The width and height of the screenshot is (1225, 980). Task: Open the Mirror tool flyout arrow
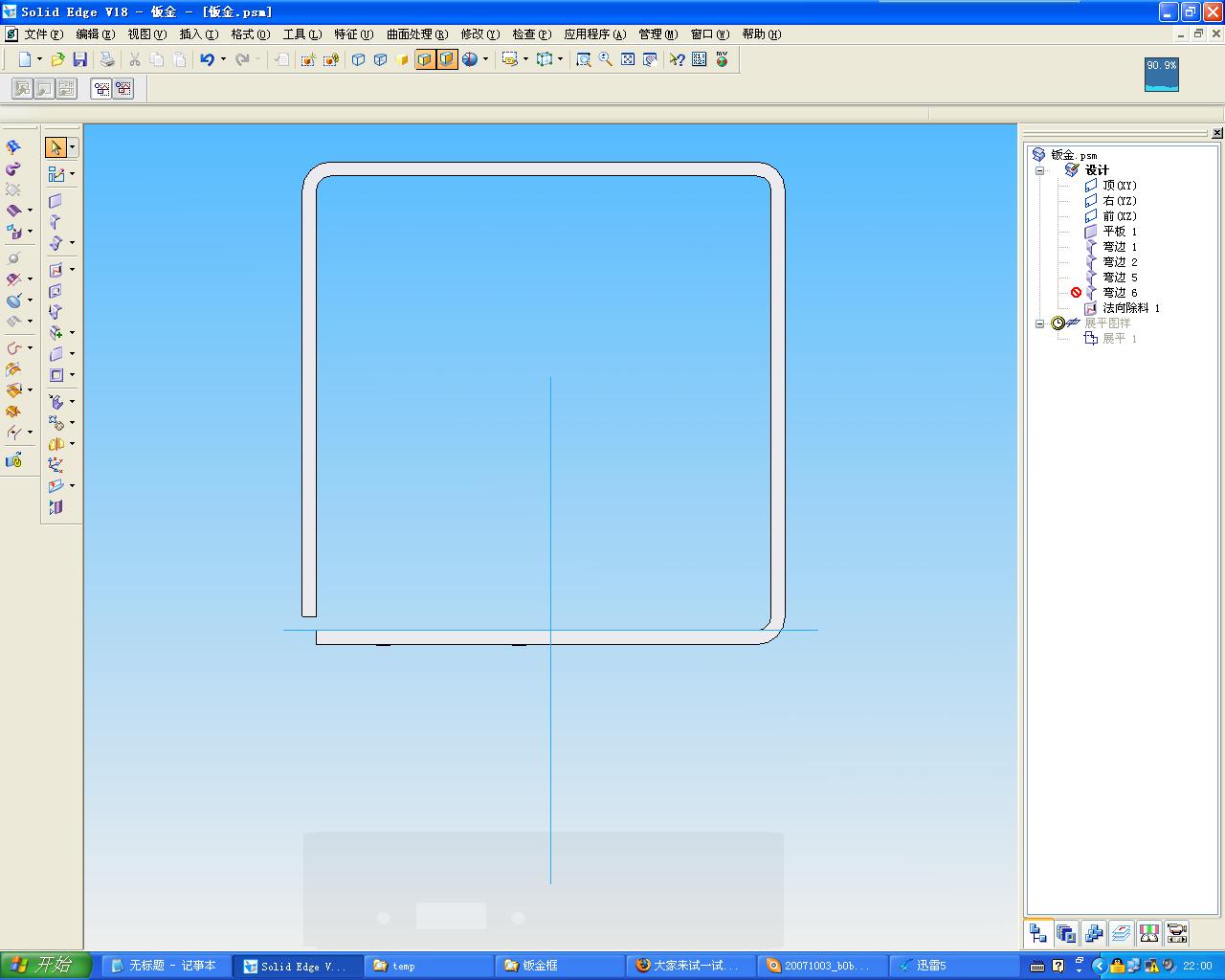73,444
